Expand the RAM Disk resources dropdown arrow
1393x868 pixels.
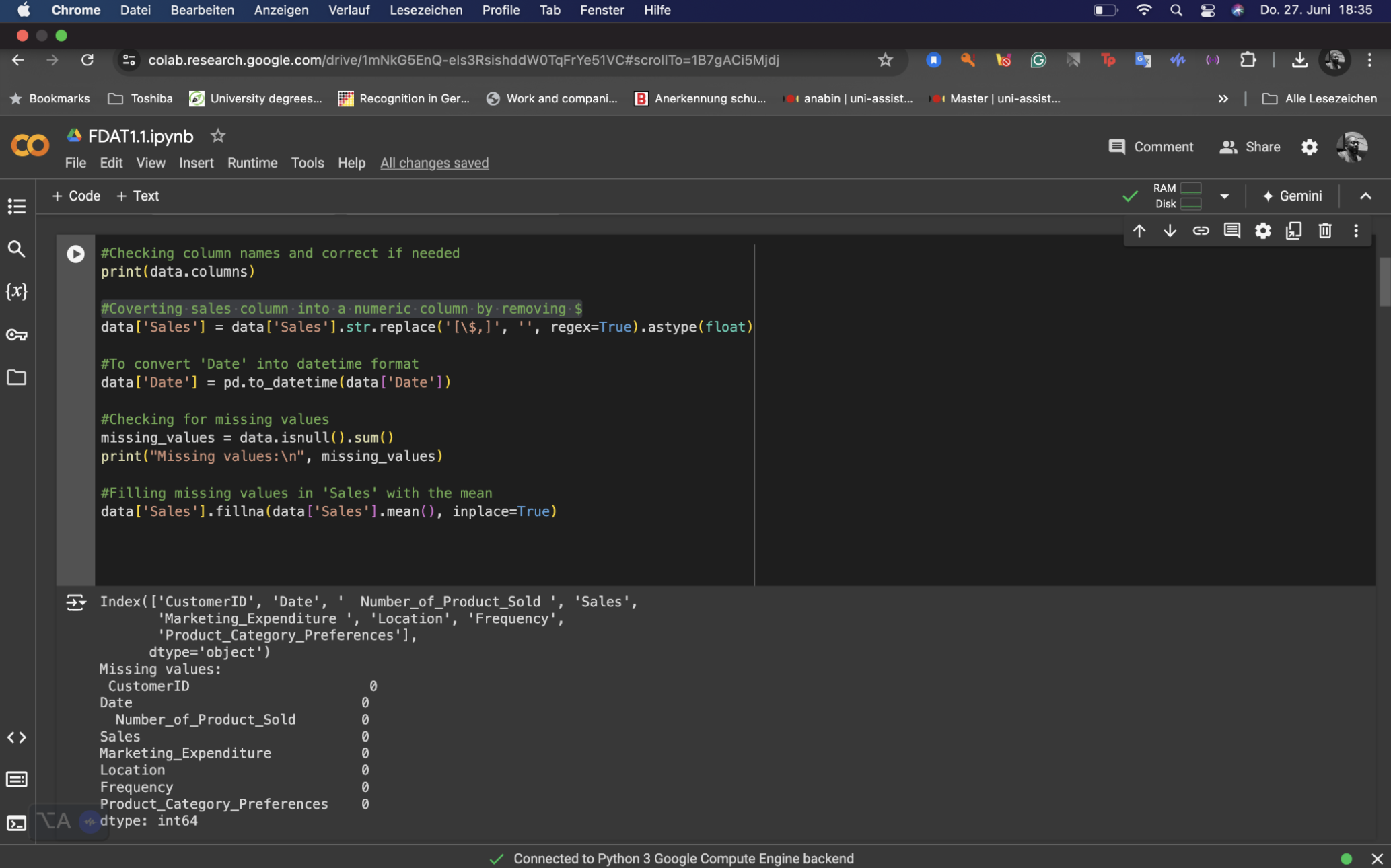coord(1224,196)
